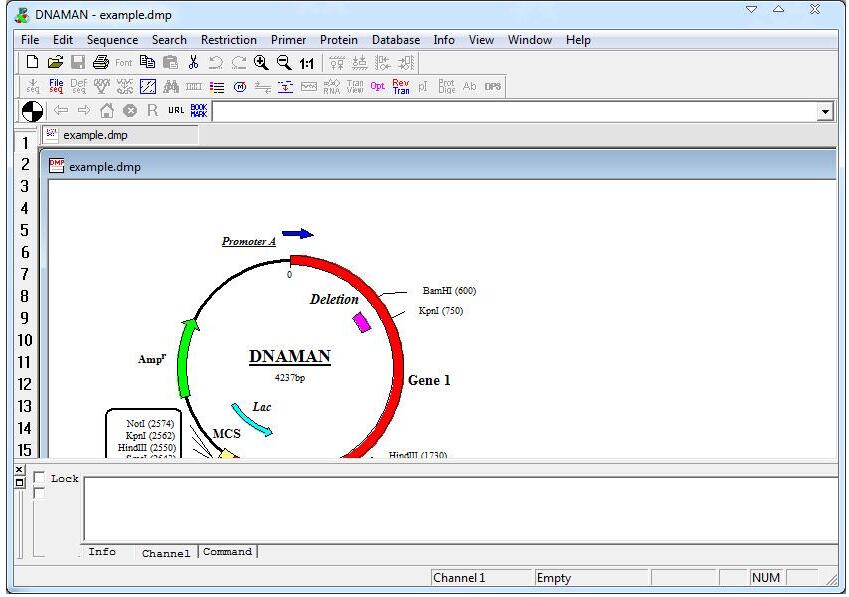Image resolution: width=849 pixels, height=597 pixels.
Task: Click the Prot Dige icon
Action: (x=447, y=86)
